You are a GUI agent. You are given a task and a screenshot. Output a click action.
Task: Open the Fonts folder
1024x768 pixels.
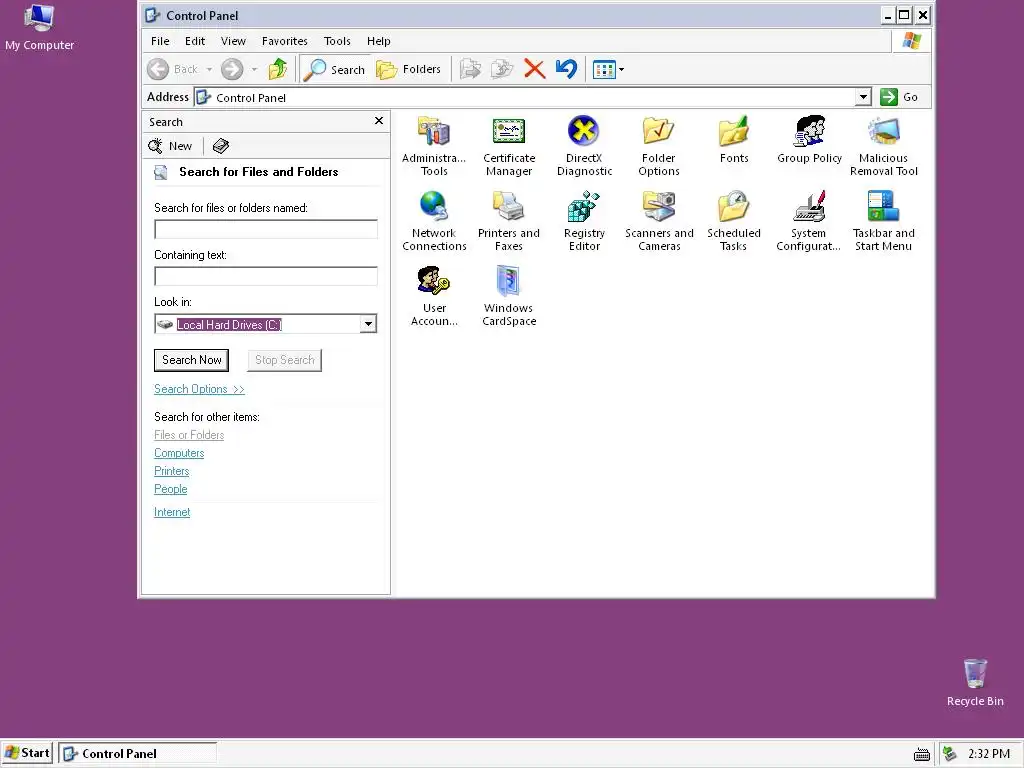pyautogui.click(x=733, y=140)
